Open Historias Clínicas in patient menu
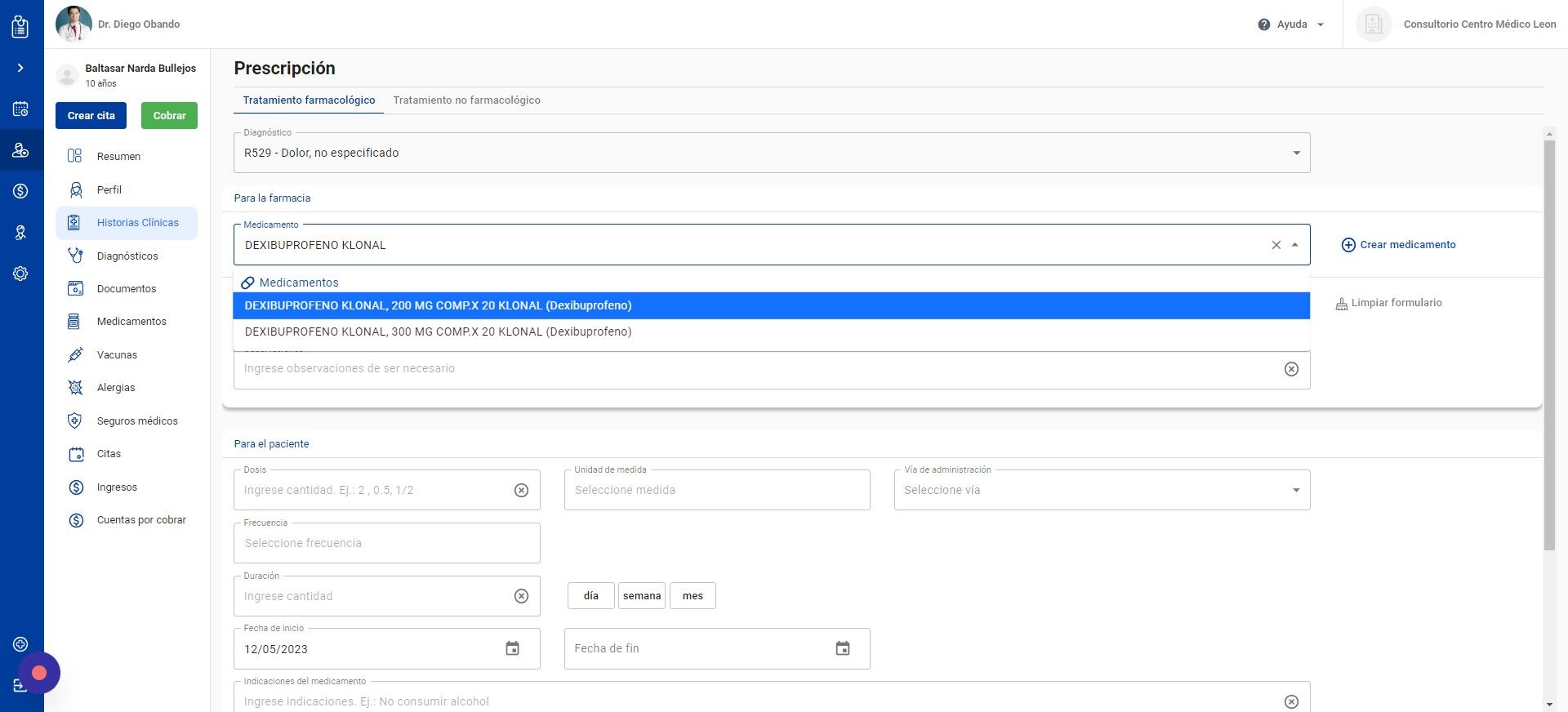The image size is (1568, 712). coord(127,223)
